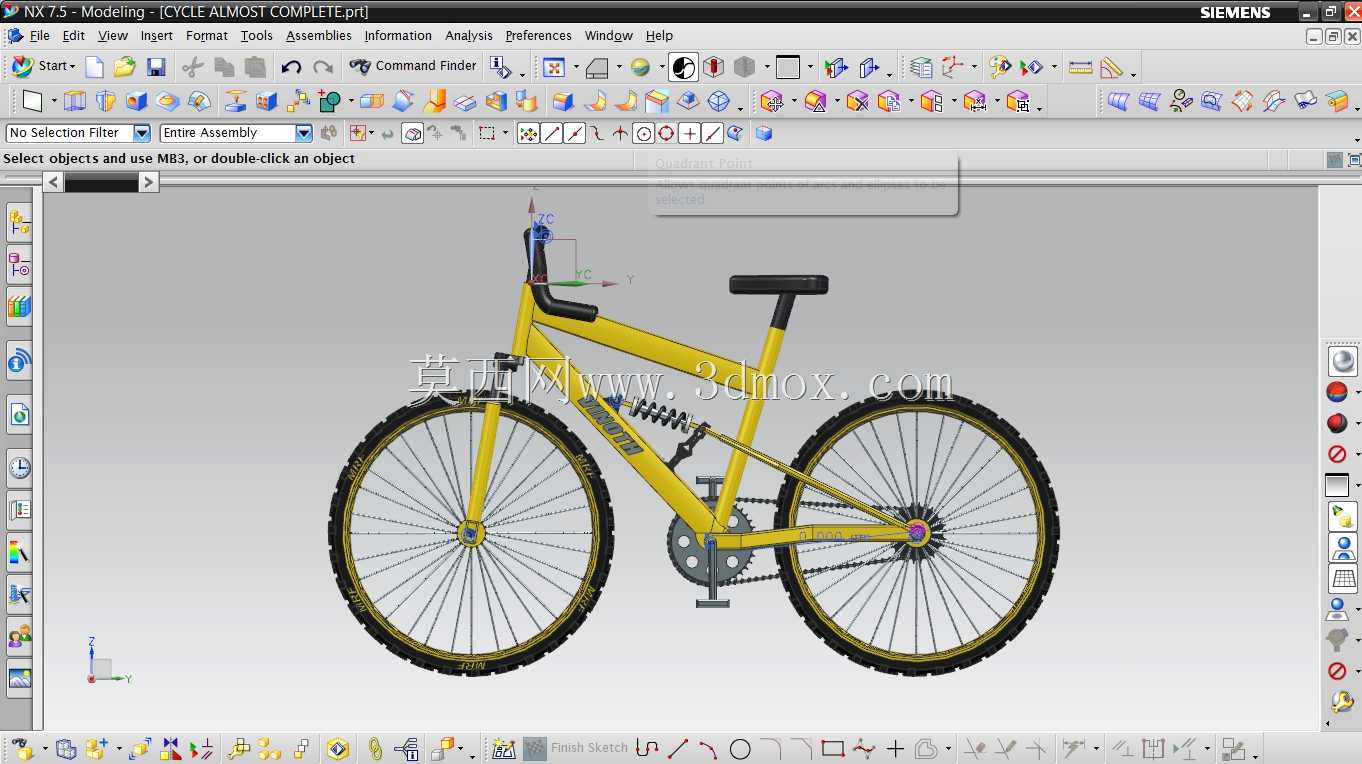
Task: Toggle the Enable Snap Point button
Action: coord(529,133)
